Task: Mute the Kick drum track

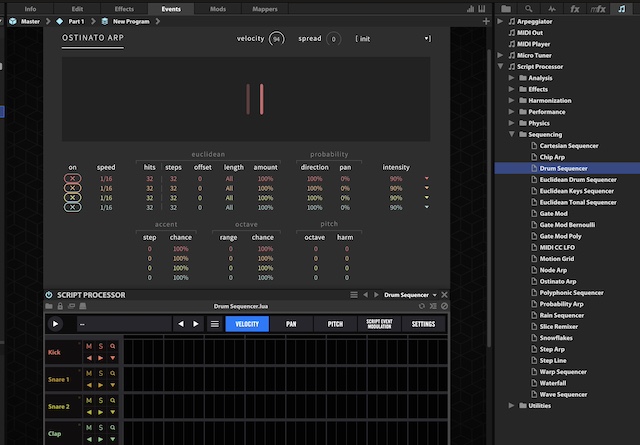Action: coord(88,346)
